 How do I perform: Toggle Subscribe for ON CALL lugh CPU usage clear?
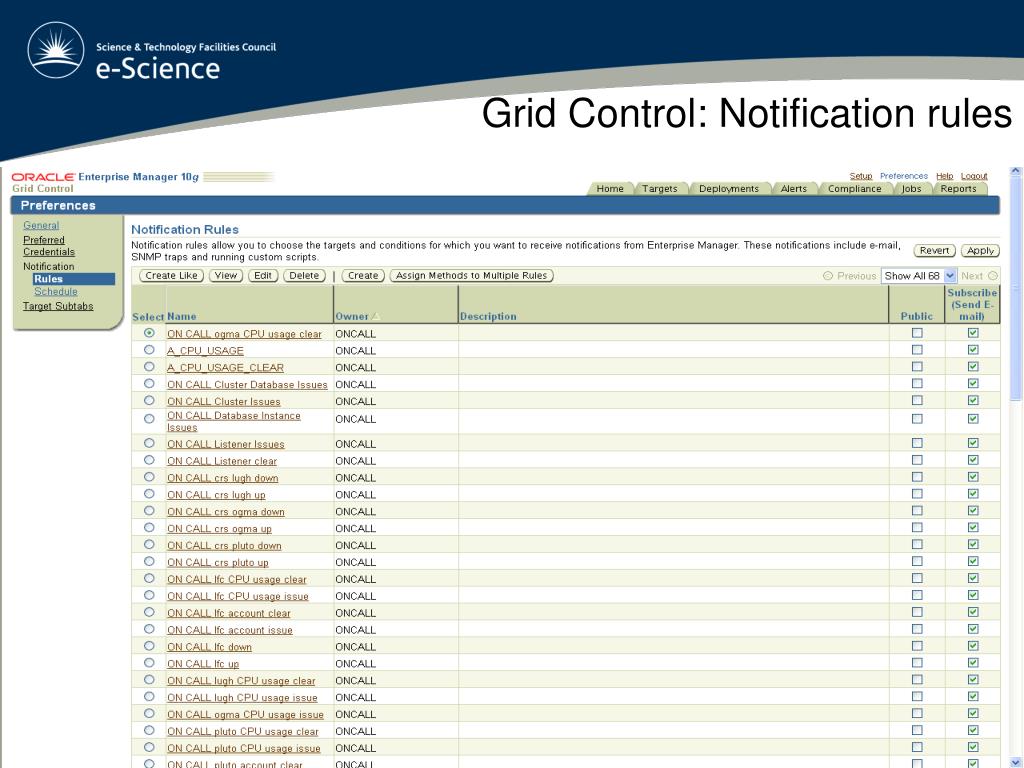973,680
